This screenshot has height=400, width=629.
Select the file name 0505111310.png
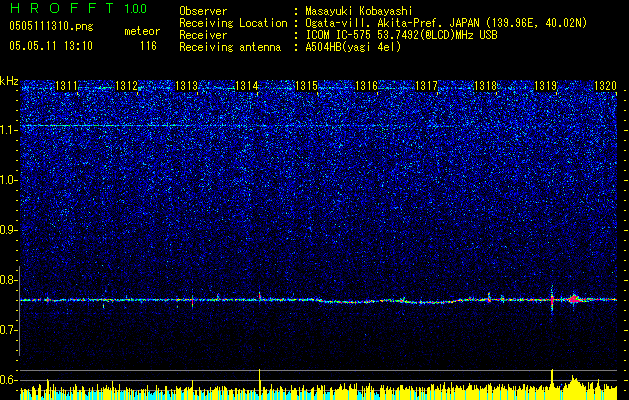(x=51, y=26)
